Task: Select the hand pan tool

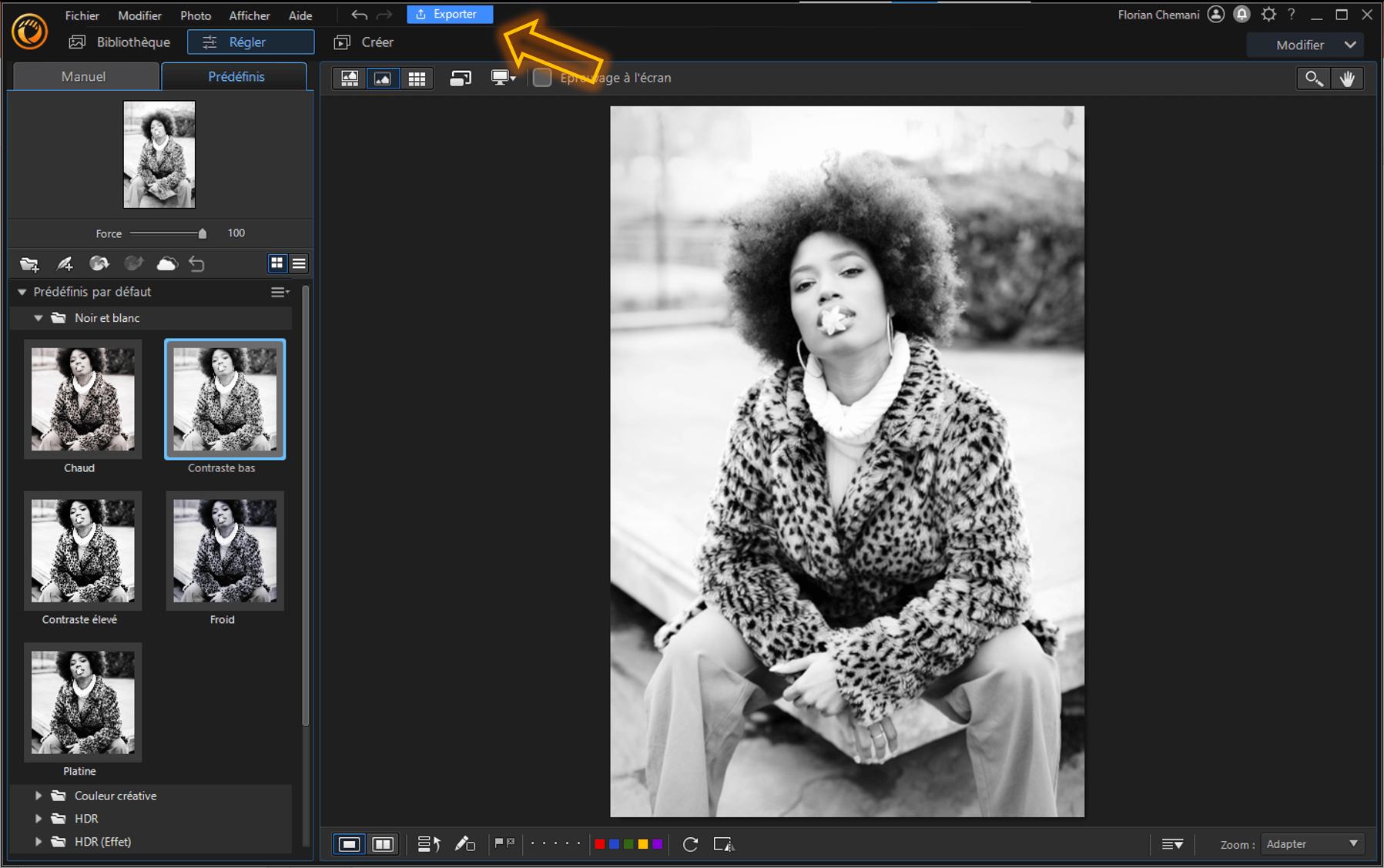Action: 1347,78
